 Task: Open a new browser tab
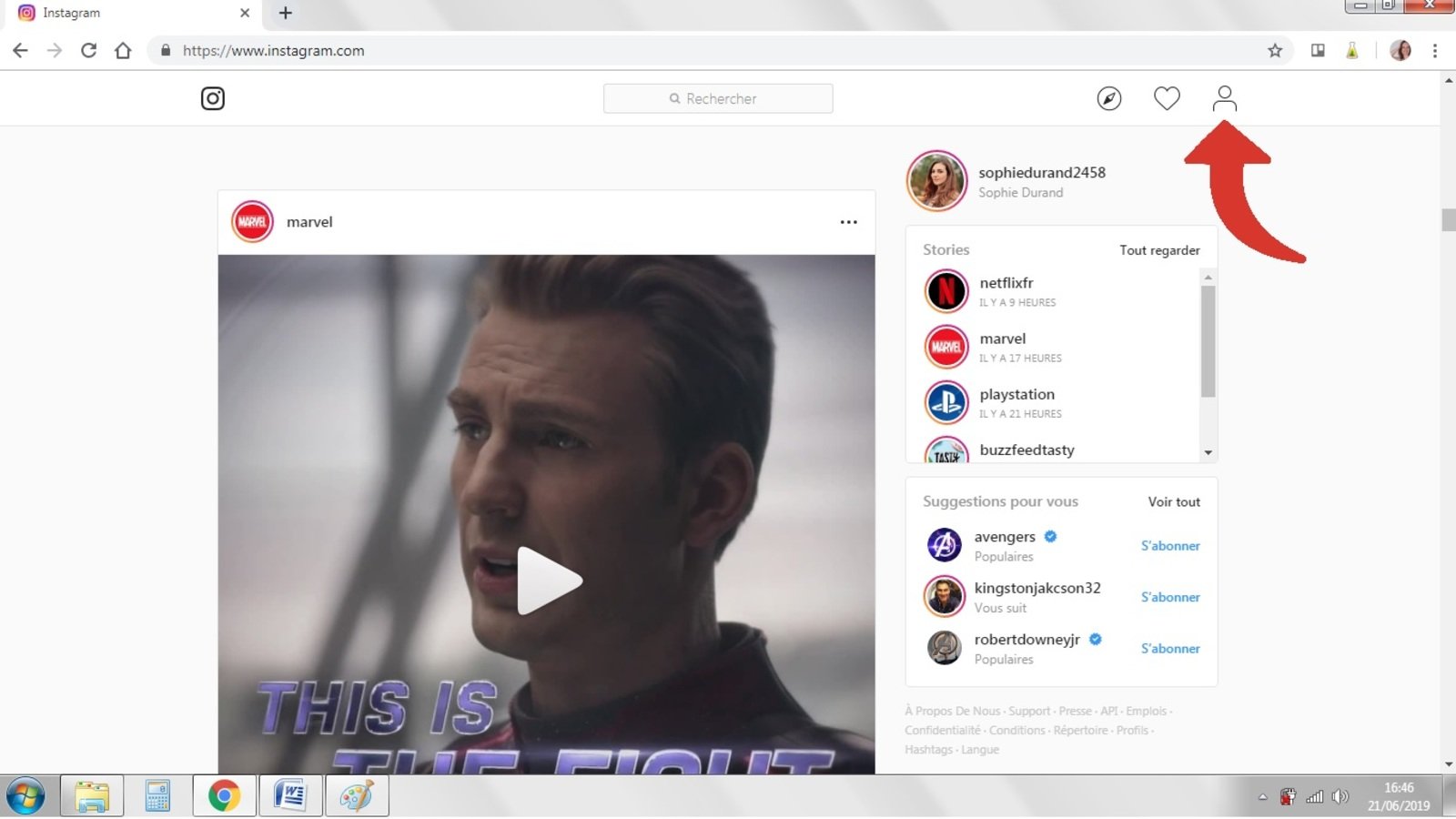[x=285, y=13]
